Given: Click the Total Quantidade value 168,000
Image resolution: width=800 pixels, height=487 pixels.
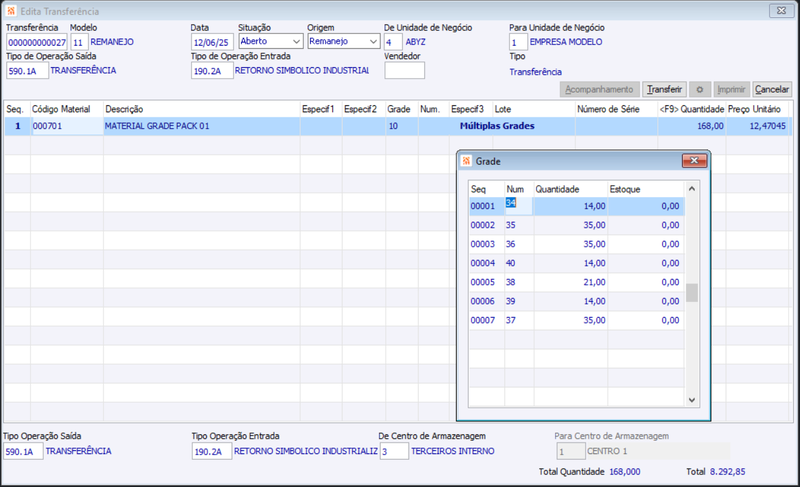Looking at the screenshot, I should 625,472.
